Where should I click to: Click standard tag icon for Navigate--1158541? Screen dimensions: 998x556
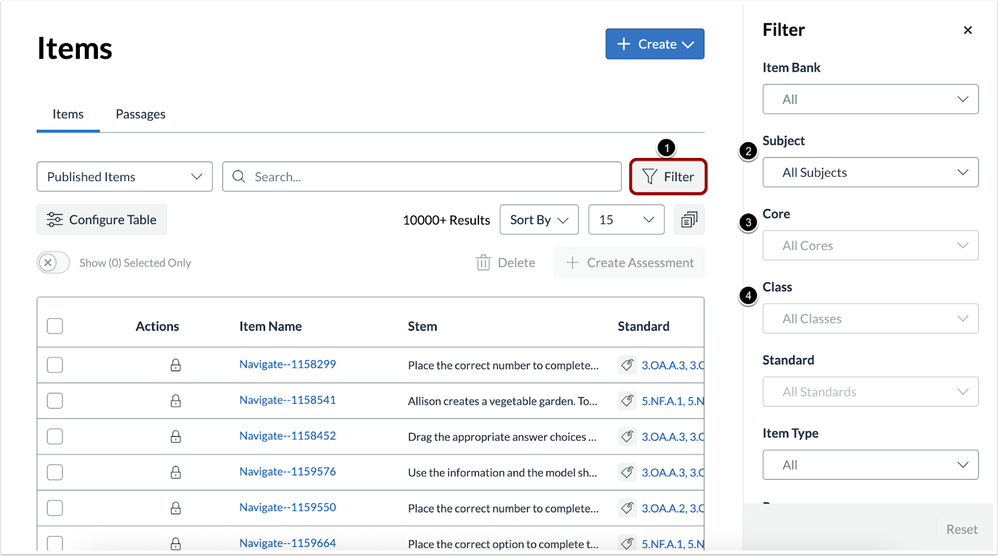(627, 401)
